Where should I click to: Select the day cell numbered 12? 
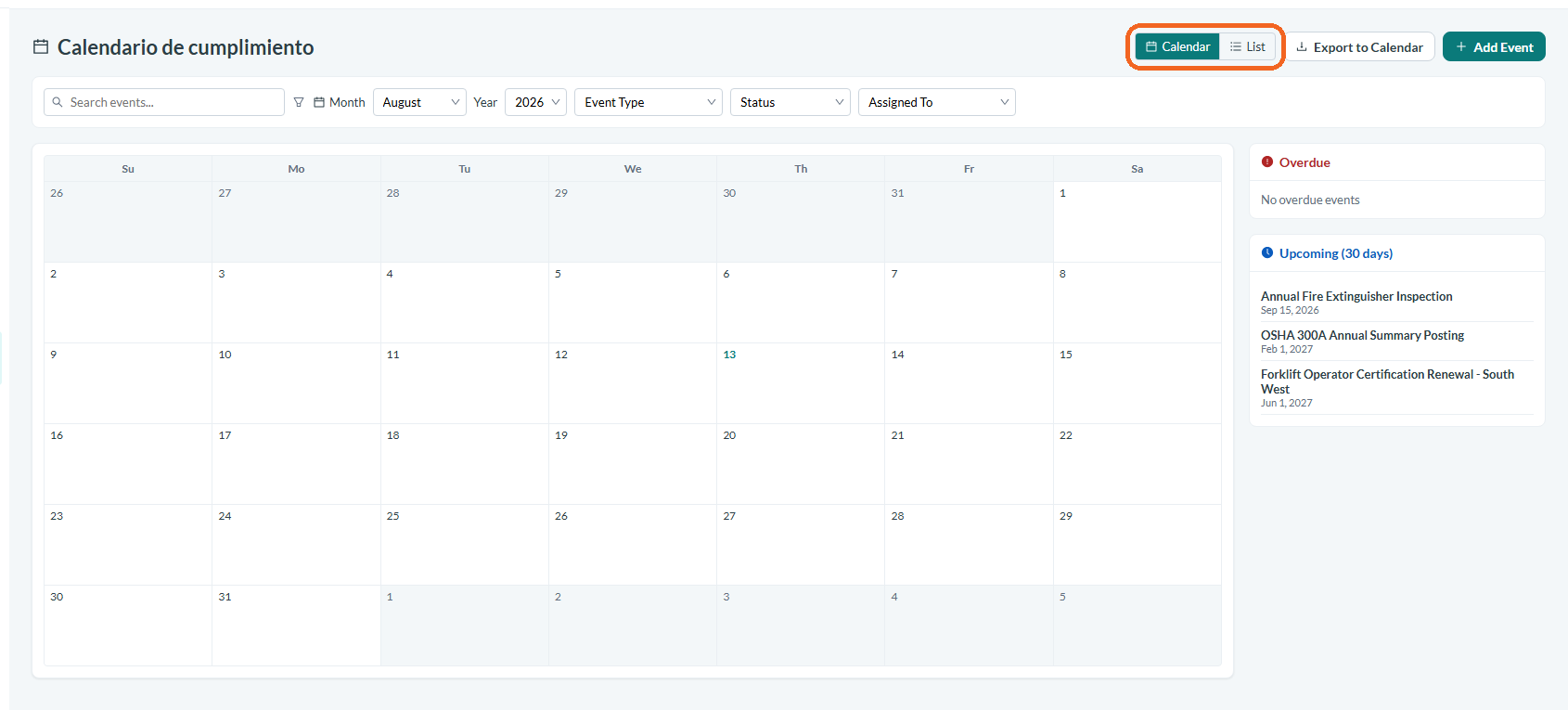tap(633, 383)
